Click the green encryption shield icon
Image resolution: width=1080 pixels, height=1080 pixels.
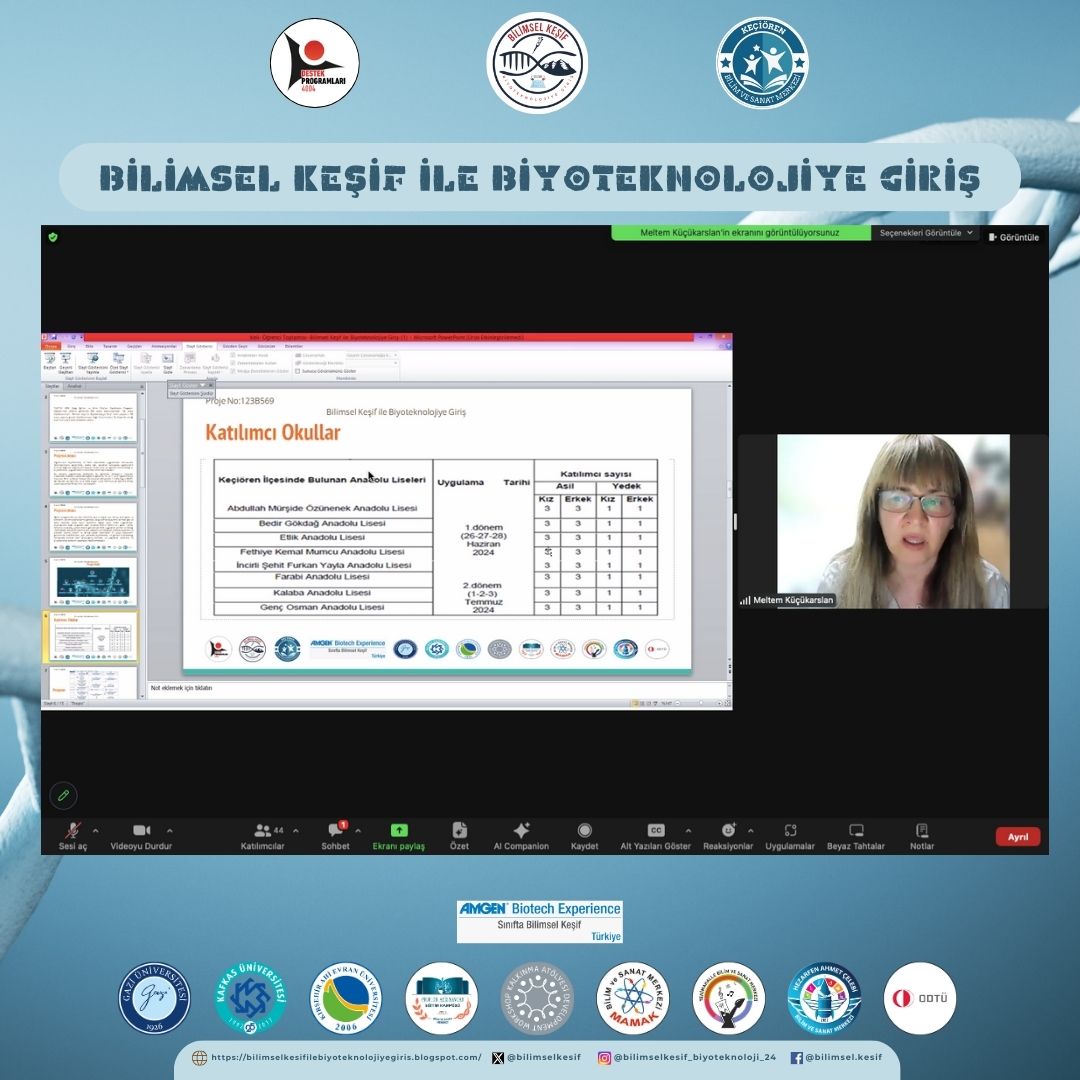point(53,237)
